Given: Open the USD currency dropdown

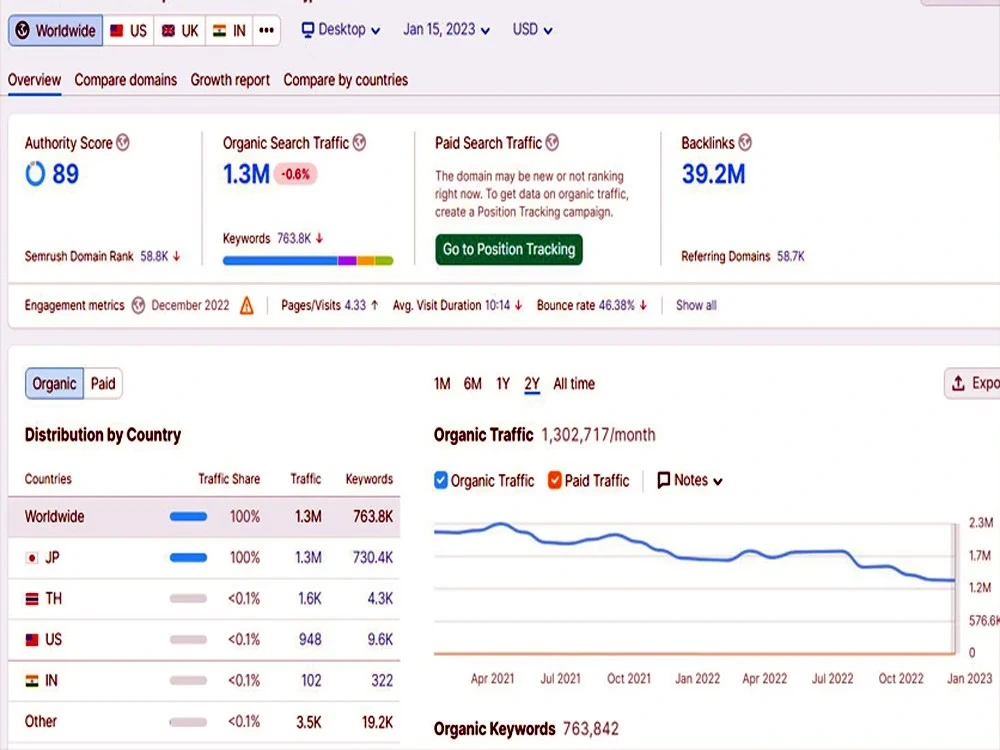Looking at the screenshot, I should pyautogui.click(x=533, y=30).
